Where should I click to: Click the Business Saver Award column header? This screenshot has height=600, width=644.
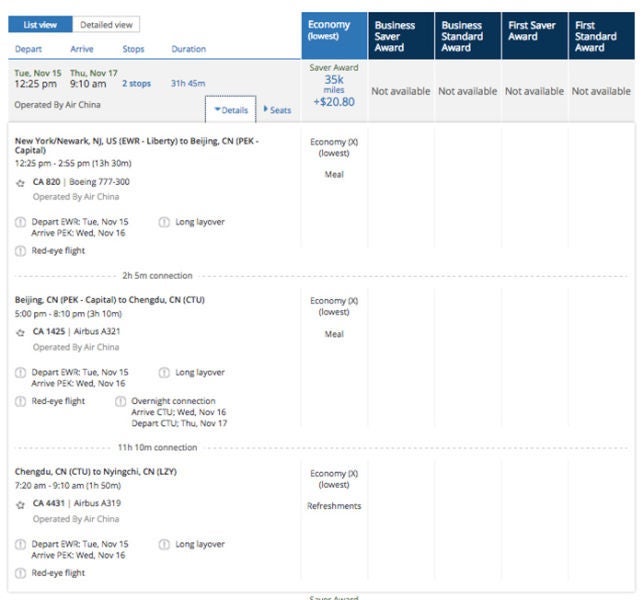click(x=400, y=36)
